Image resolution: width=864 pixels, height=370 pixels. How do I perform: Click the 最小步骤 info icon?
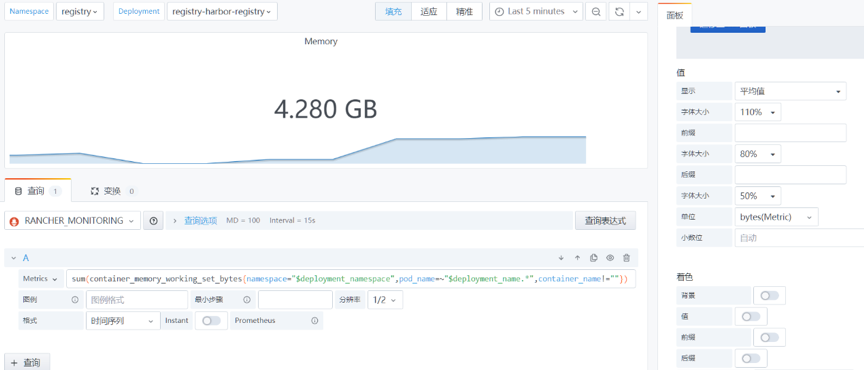coord(247,300)
